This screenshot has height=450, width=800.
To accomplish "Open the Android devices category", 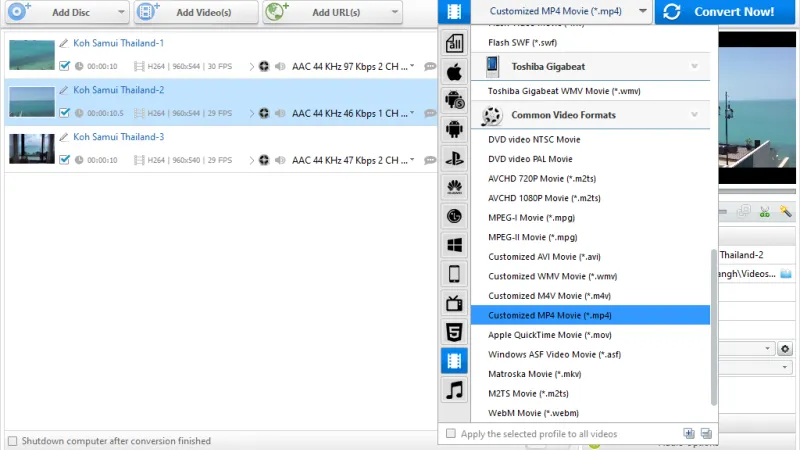I will [x=454, y=130].
